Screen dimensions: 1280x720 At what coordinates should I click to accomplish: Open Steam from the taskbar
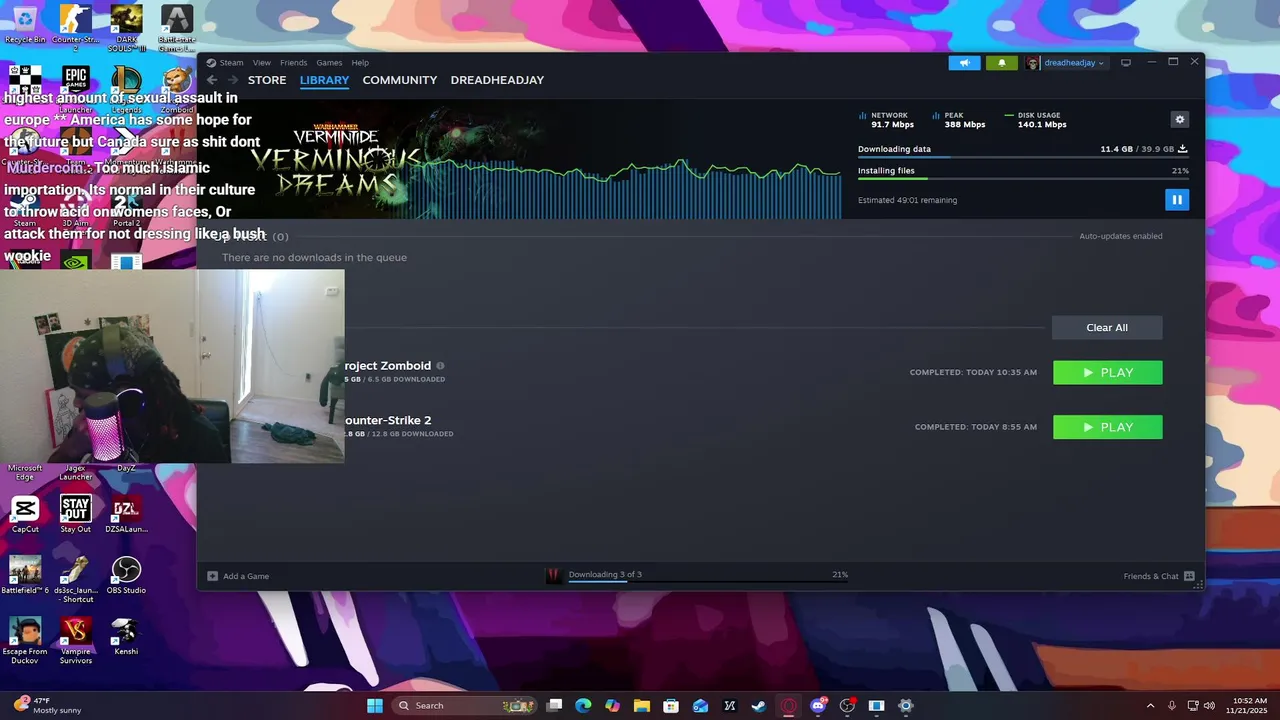(759, 705)
